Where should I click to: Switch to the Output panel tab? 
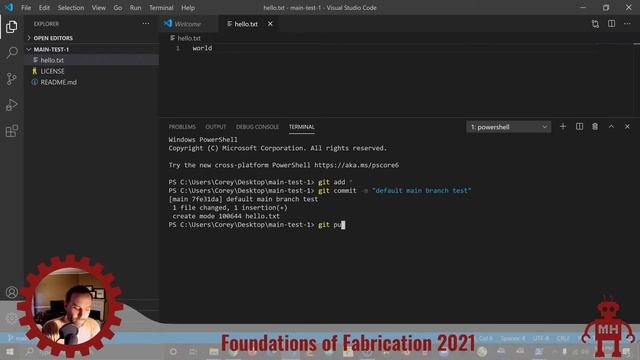[x=216, y=127]
